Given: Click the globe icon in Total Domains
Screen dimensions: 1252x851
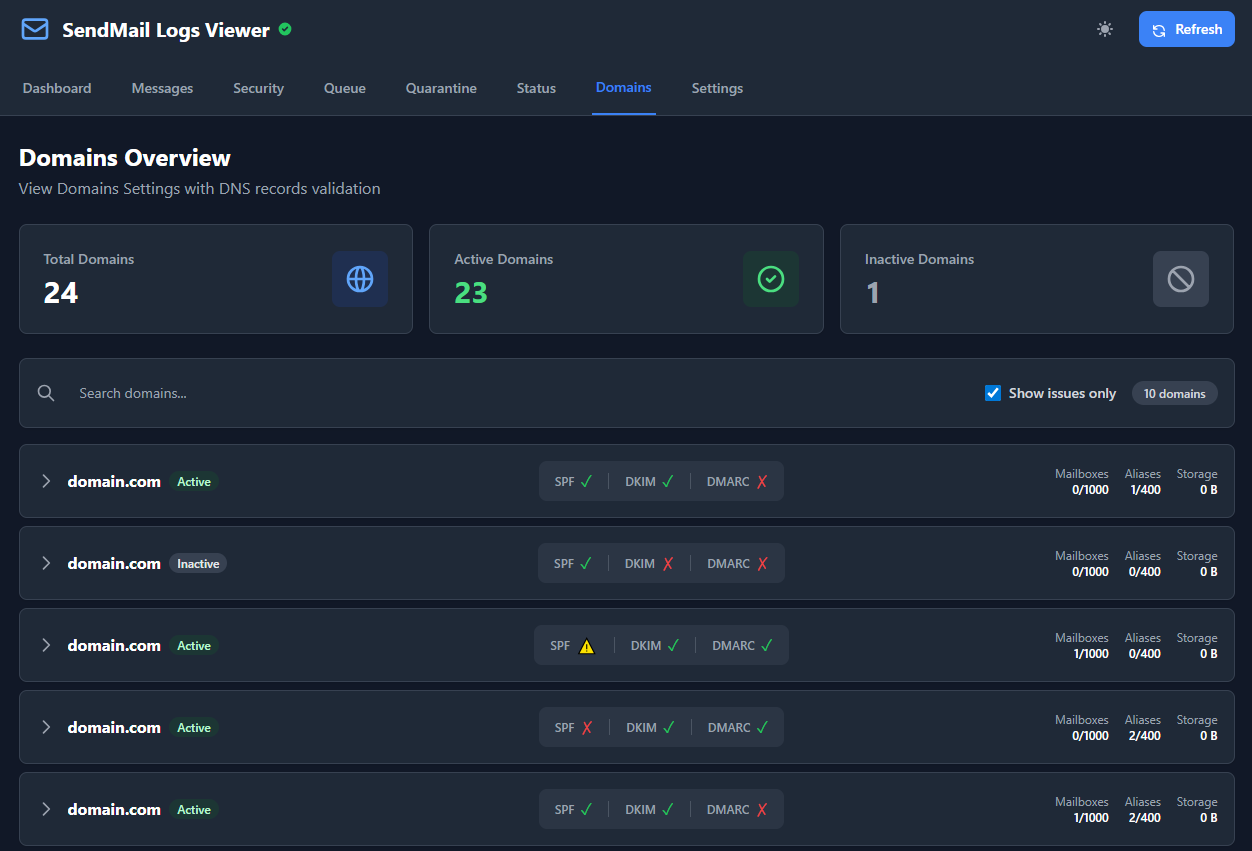Looking at the screenshot, I should pos(360,279).
